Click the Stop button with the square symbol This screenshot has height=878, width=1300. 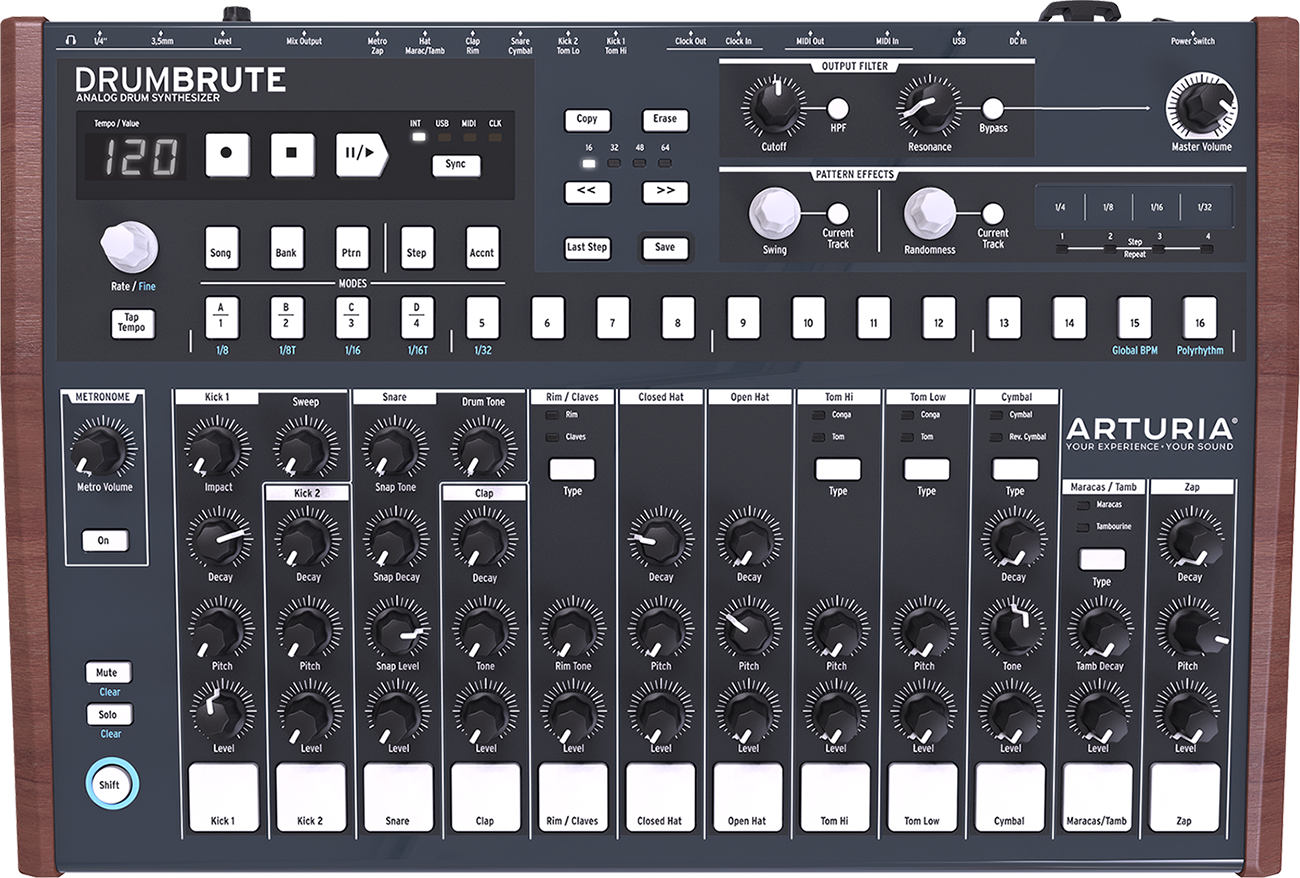tap(292, 155)
